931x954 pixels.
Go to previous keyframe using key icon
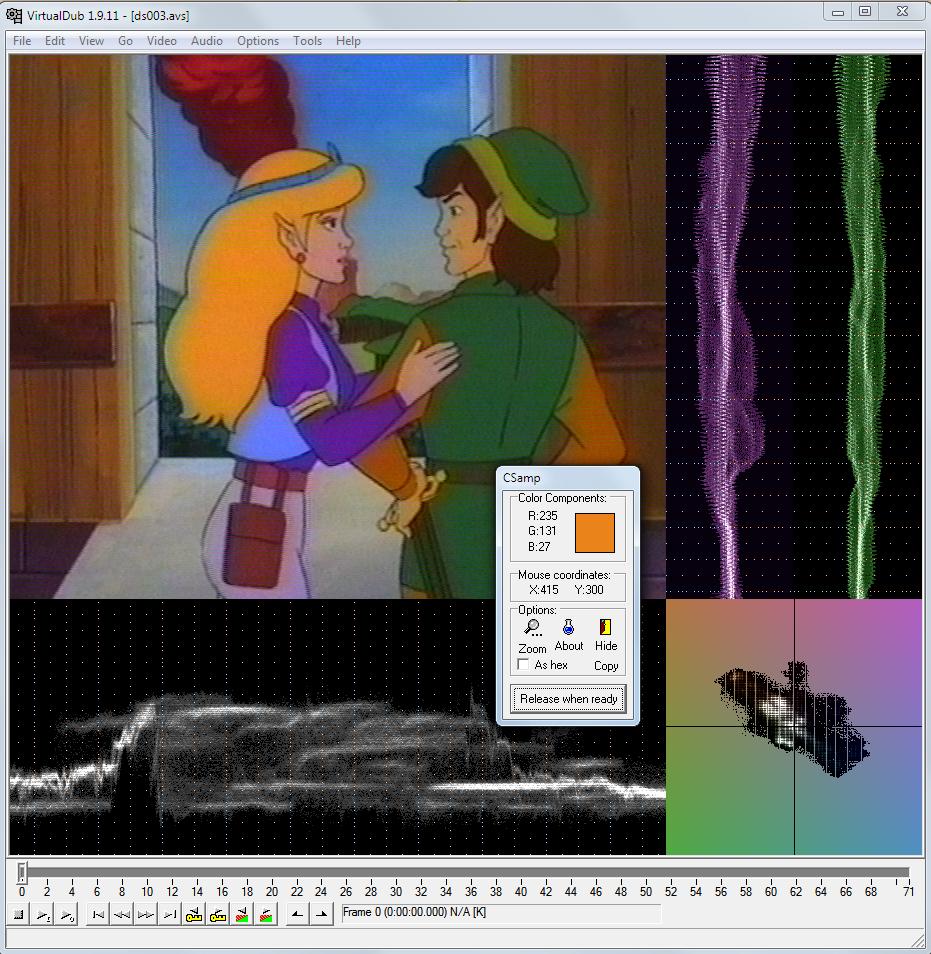(194, 914)
